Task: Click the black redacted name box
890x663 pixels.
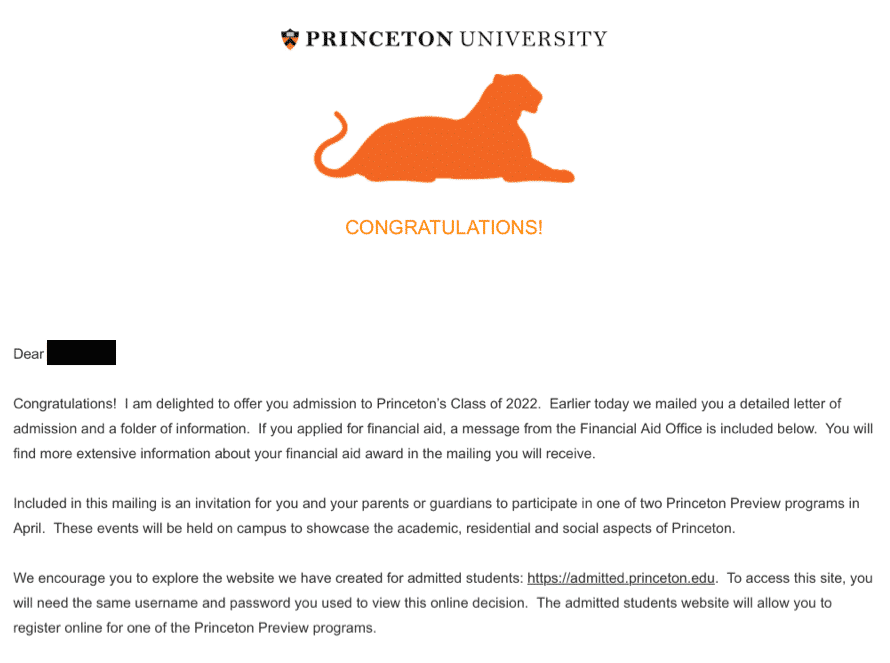Action: coord(81,353)
